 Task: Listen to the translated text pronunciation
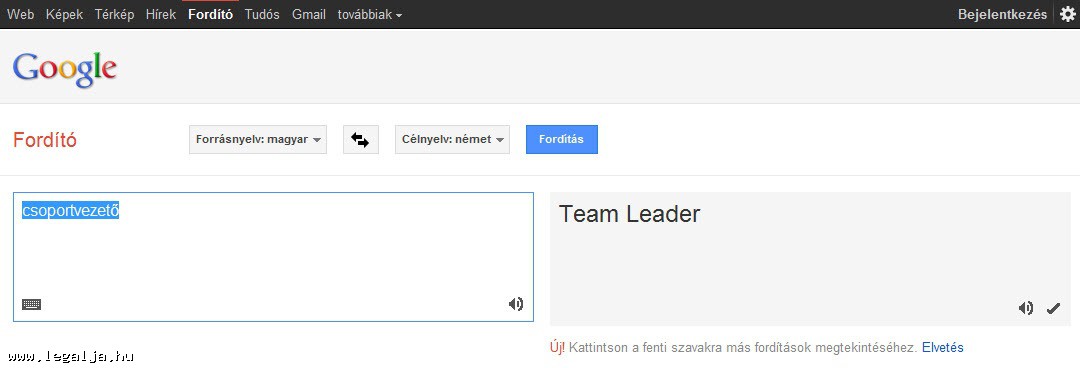coord(1026,308)
